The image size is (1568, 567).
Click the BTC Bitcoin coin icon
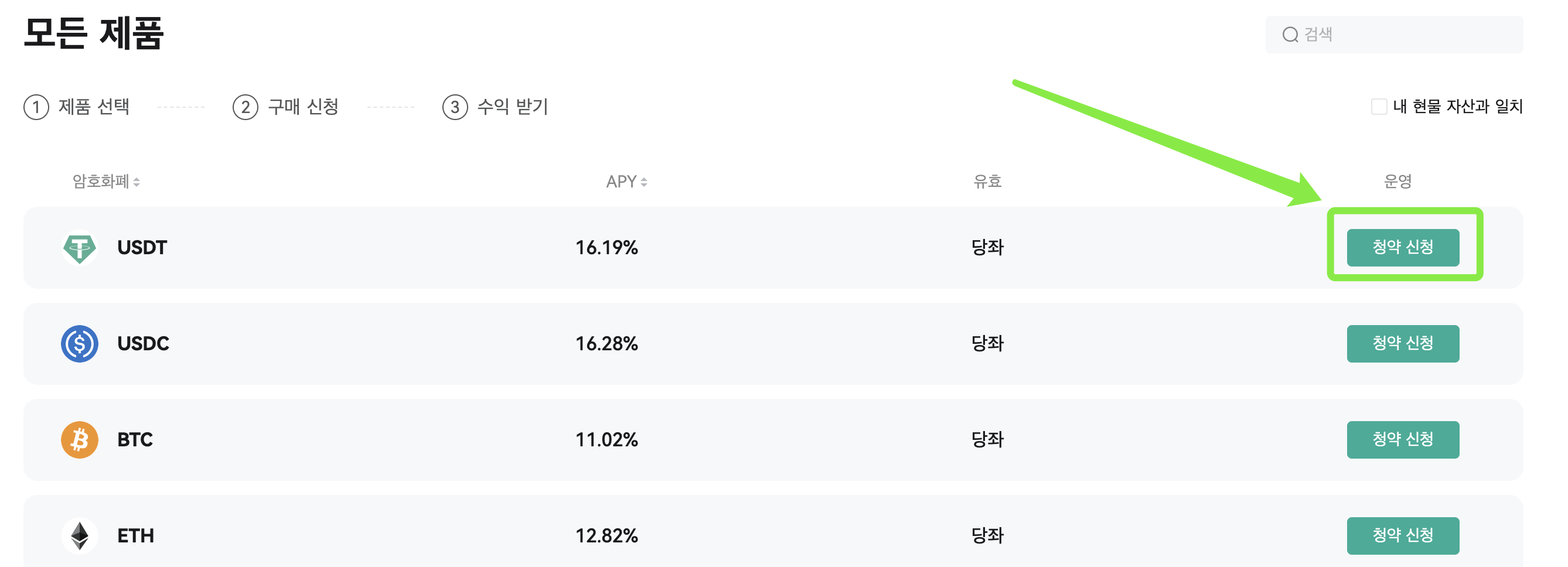(x=79, y=439)
